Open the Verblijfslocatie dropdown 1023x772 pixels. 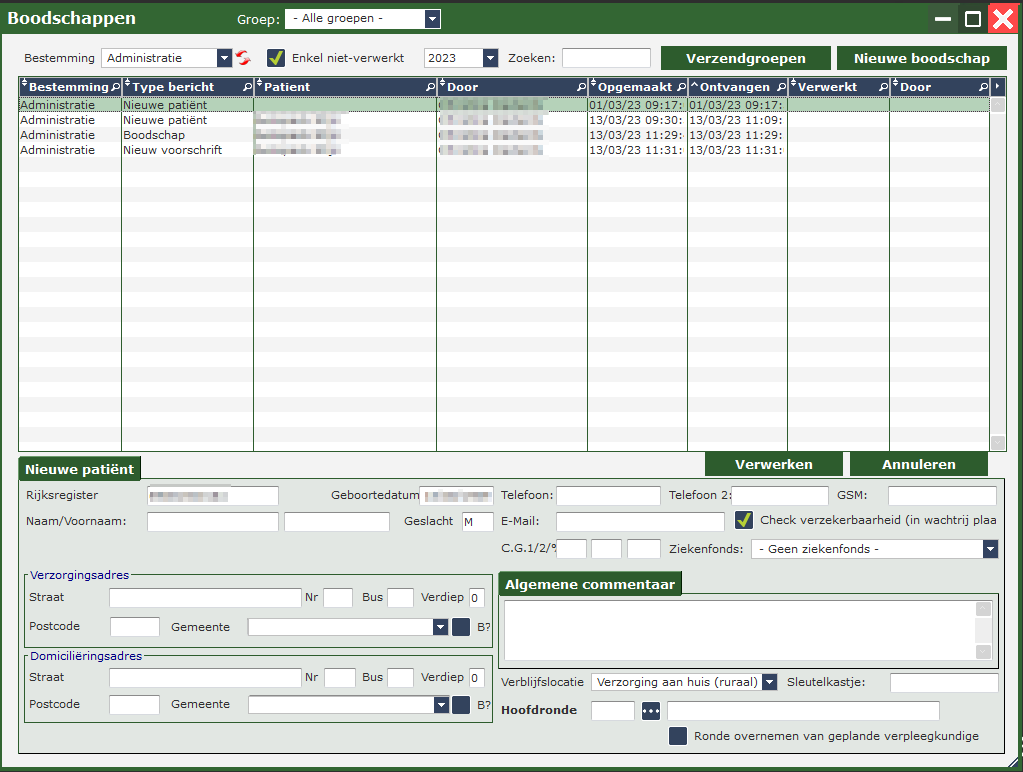(769, 682)
